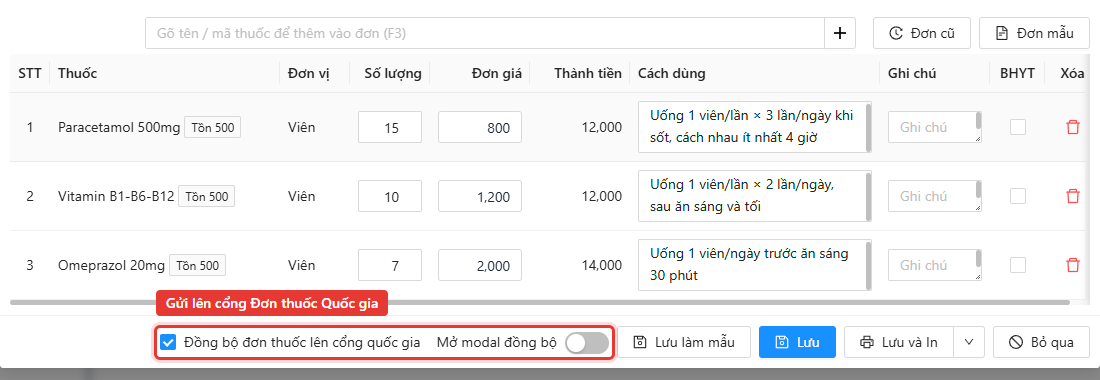Click total 14,000 in Omeprazol row

click(601, 266)
